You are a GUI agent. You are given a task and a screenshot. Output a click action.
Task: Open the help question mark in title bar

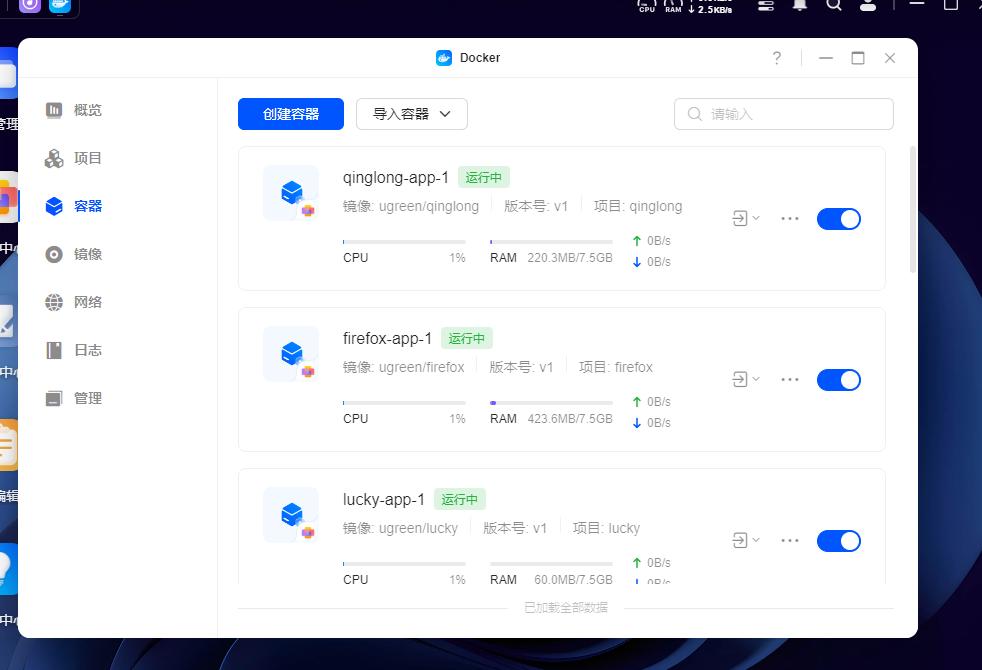(x=777, y=58)
